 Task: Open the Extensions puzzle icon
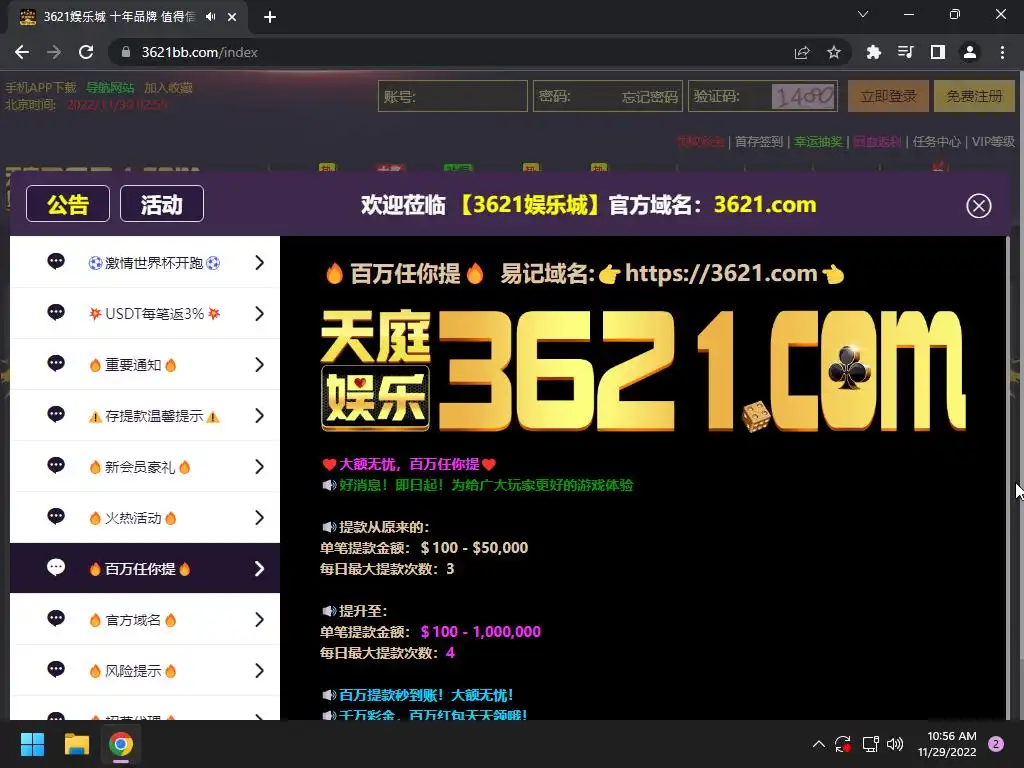click(x=874, y=52)
